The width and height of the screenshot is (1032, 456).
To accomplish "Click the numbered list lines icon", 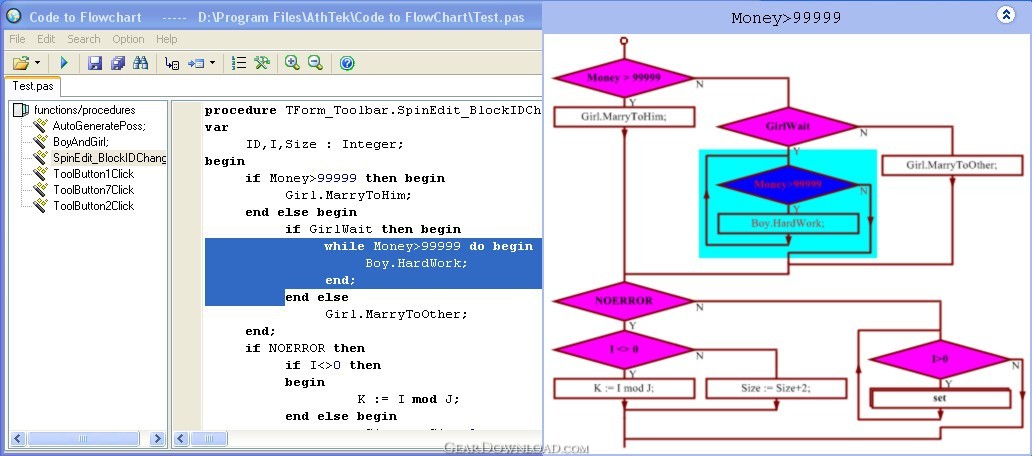I will (x=239, y=63).
